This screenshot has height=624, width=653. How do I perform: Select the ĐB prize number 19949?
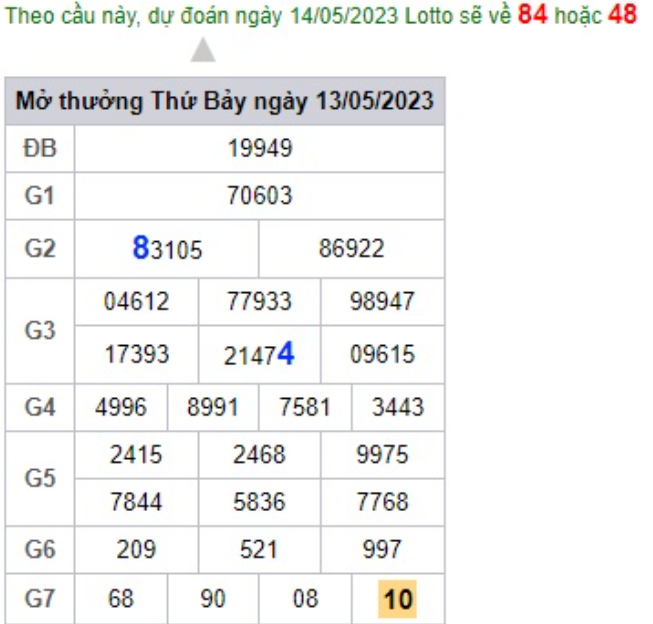click(x=260, y=148)
